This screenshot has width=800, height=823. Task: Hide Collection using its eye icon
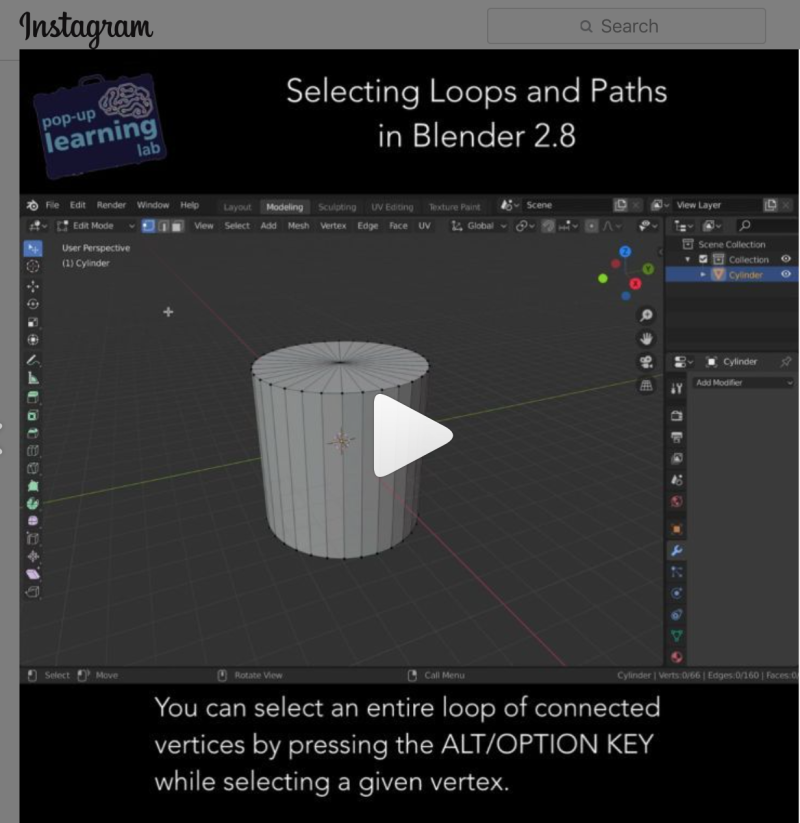(786, 259)
